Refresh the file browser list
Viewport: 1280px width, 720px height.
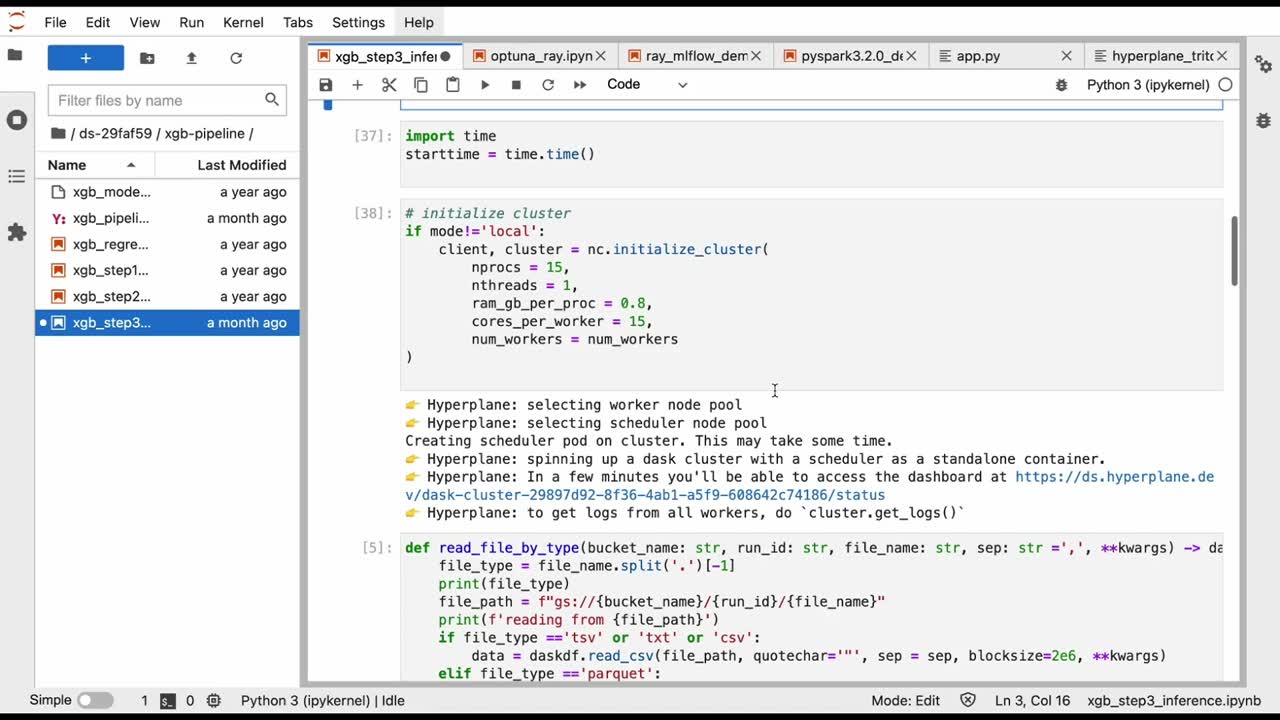(236, 58)
